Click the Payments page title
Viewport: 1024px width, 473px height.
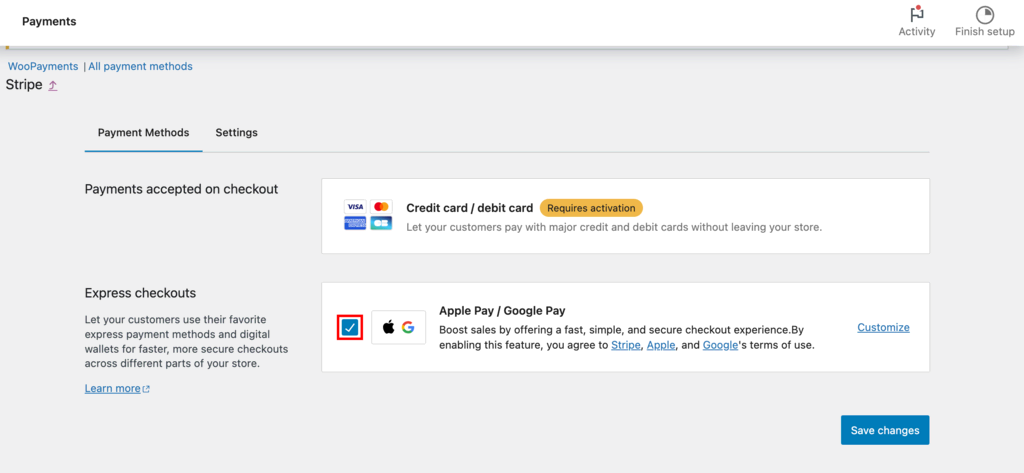coord(49,22)
